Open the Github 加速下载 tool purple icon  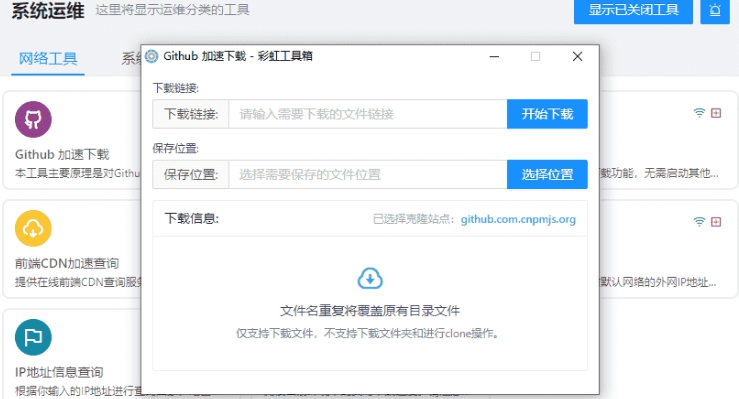(33, 119)
